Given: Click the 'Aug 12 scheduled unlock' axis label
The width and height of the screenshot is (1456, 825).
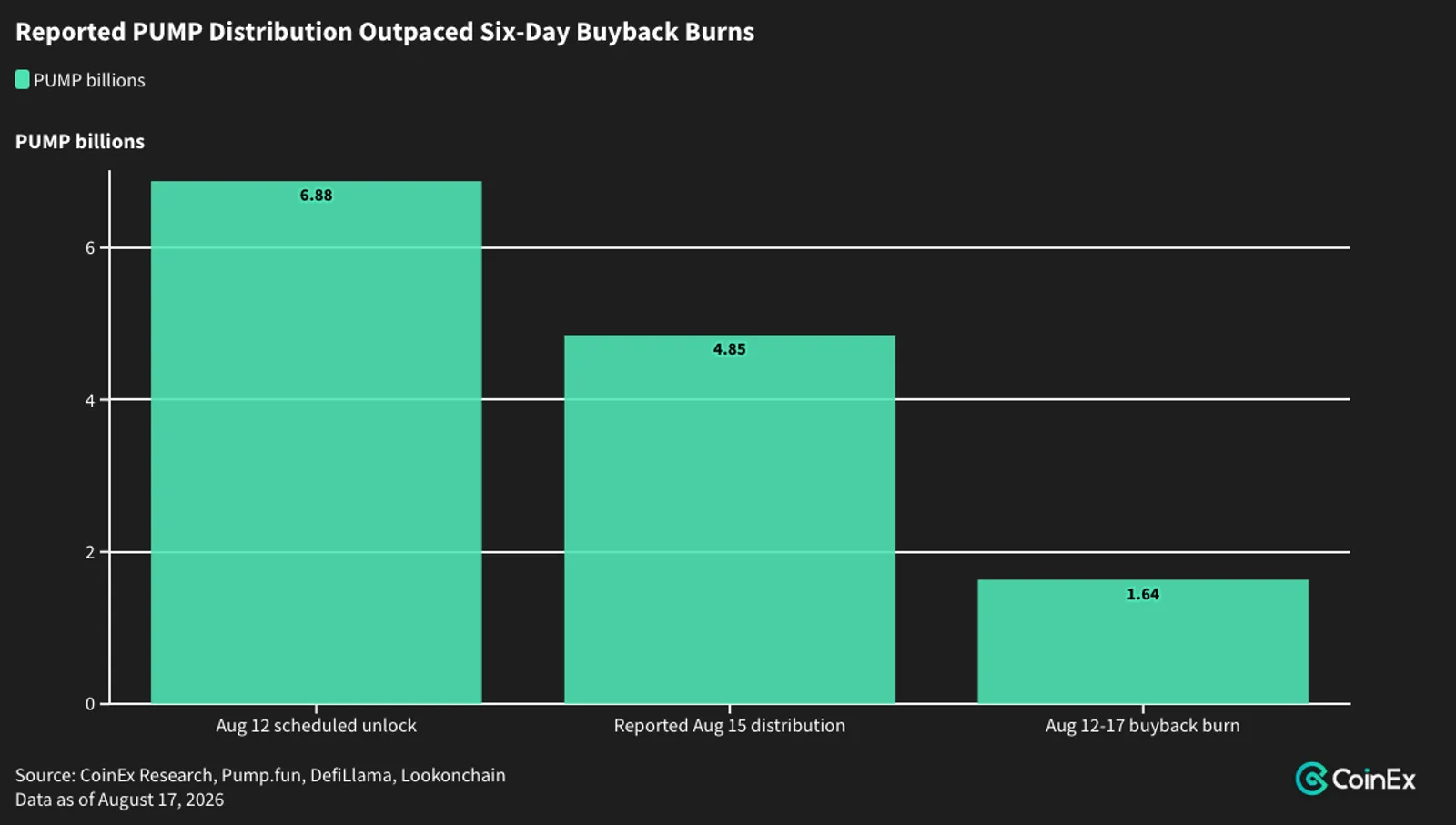Looking at the screenshot, I should (x=316, y=726).
